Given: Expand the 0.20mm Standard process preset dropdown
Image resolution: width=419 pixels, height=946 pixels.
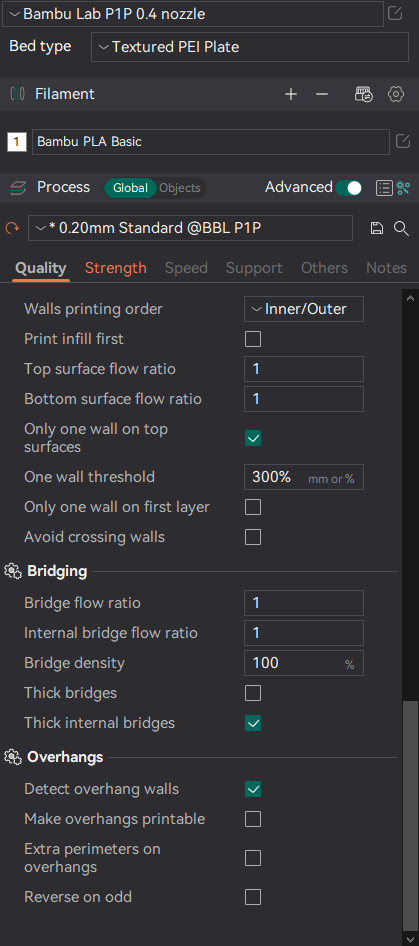Looking at the screenshot, I should 190,228.
